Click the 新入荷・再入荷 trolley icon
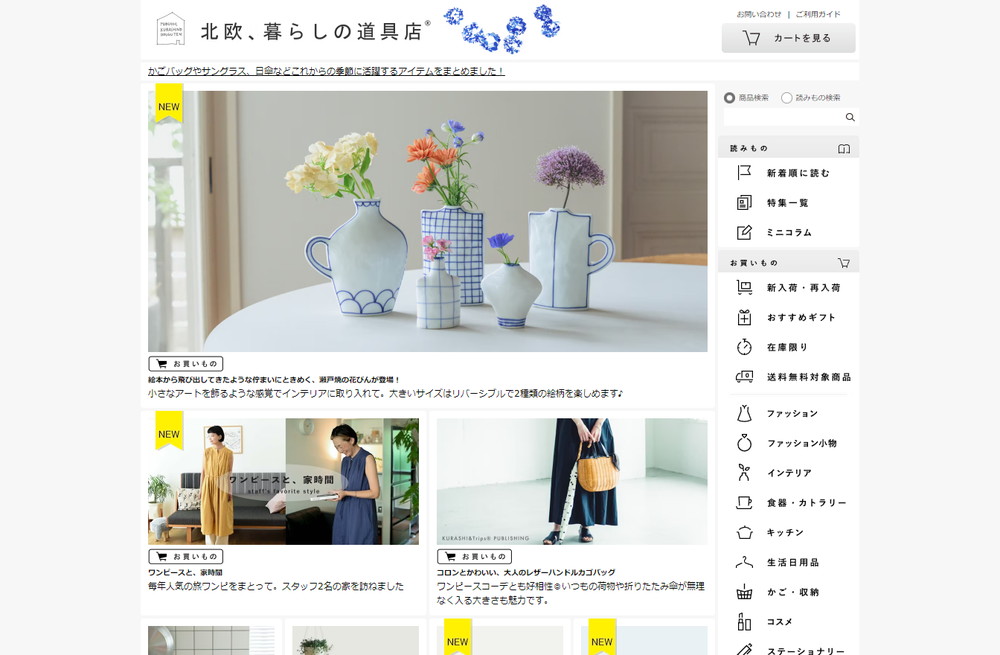This screenshot has width=1000, height=655. [x=744, y=288]
